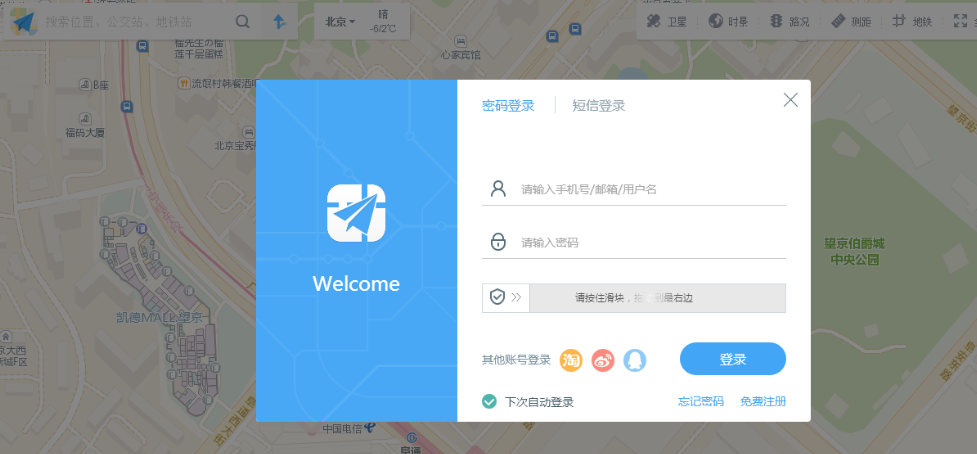Click the Welcome text
Screen dimensions: 977x454
click(356, 284)
